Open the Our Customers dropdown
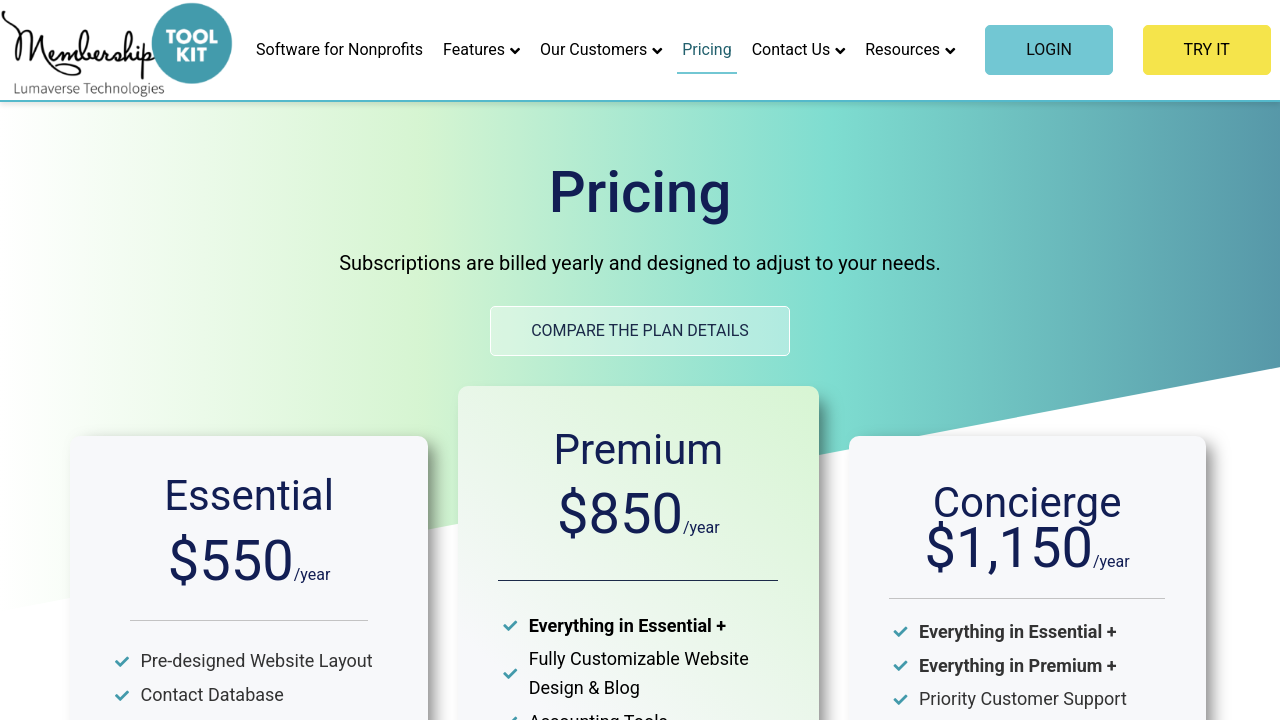Screen dimensions: 1280x720 coord(600,50)
